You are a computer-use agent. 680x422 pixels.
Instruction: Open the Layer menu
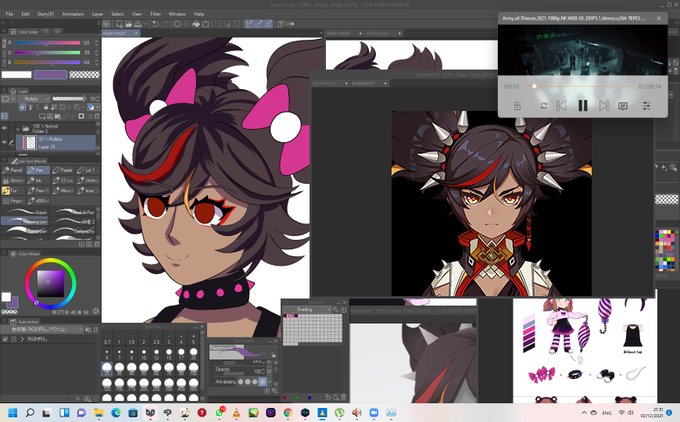[x=97, y=14]
